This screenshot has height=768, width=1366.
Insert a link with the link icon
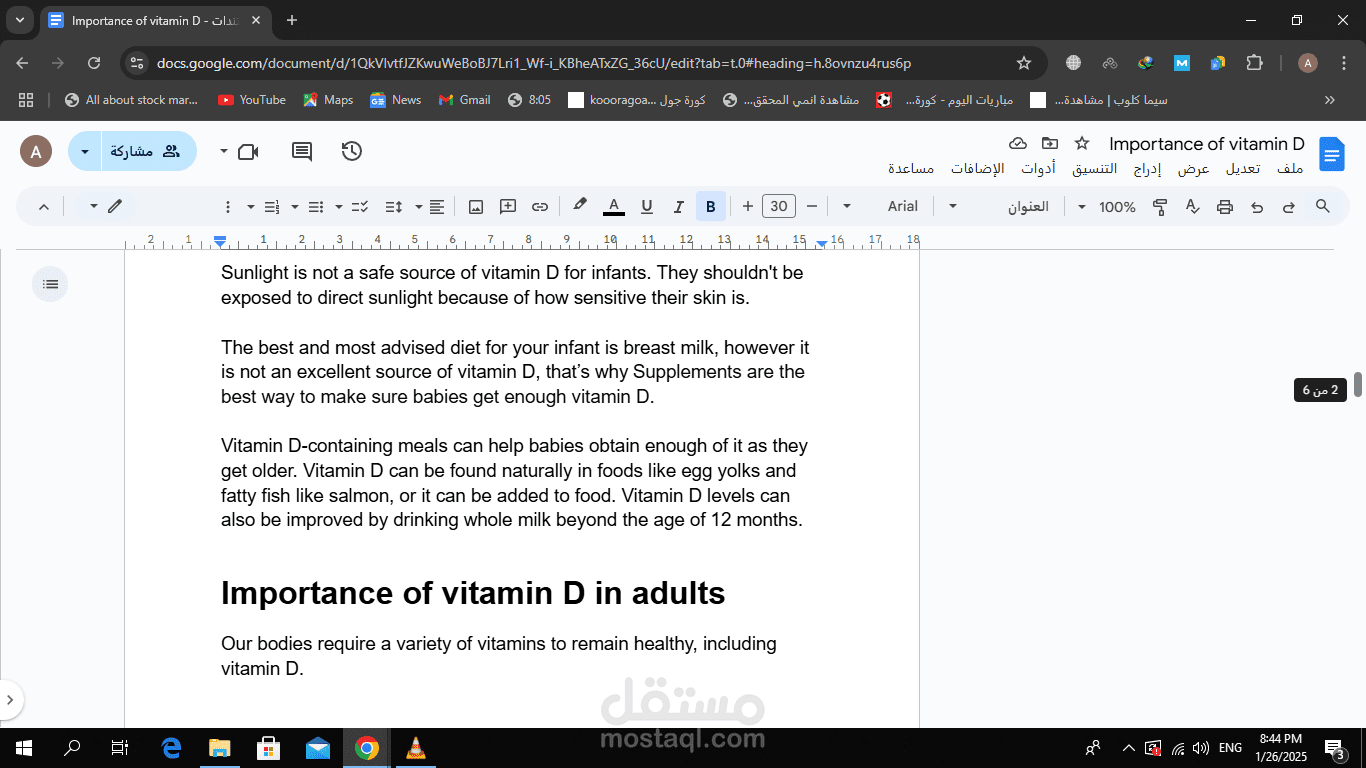(x=540, y=207)
